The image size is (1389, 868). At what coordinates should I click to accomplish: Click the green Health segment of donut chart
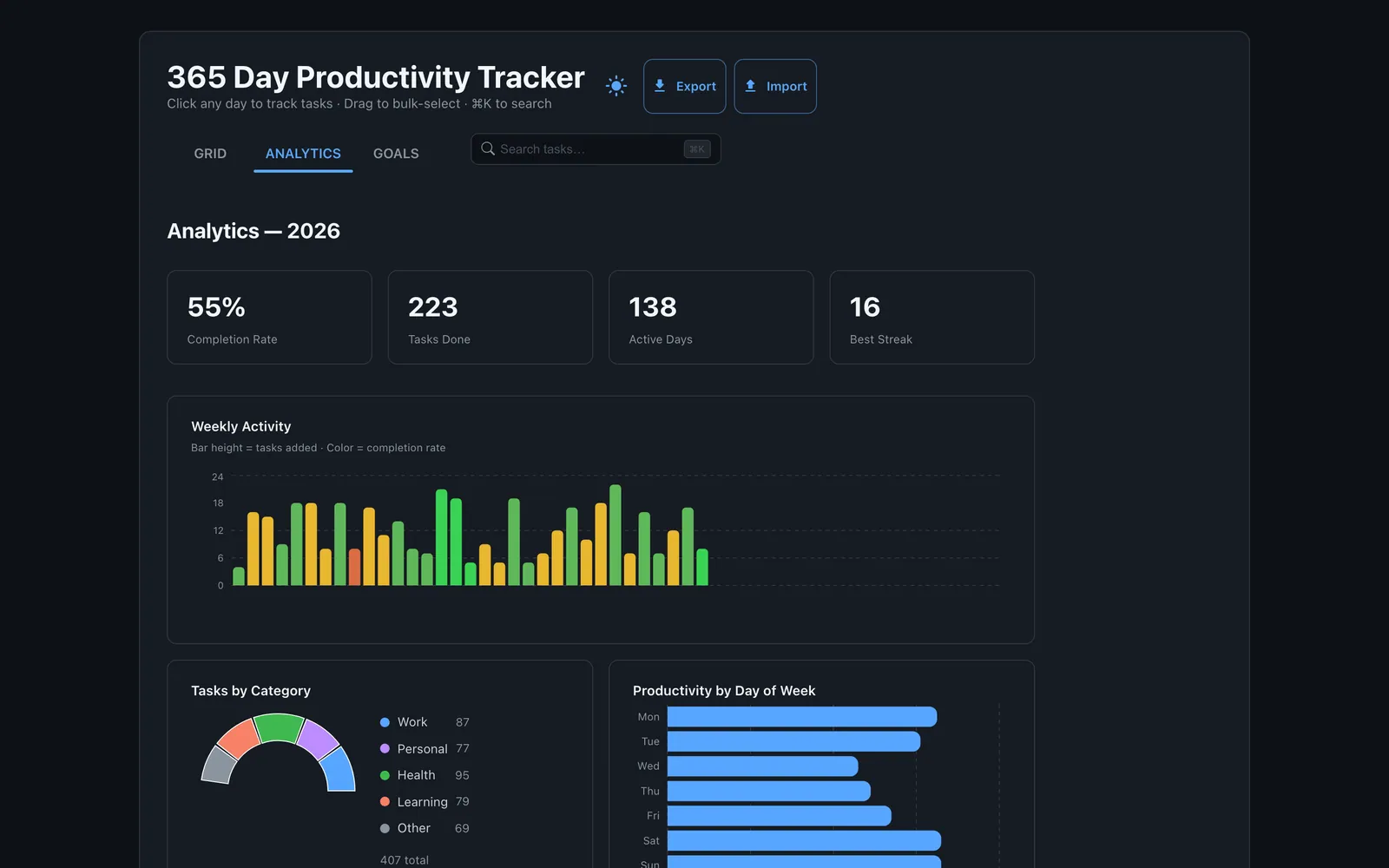[x=279, y=727]
